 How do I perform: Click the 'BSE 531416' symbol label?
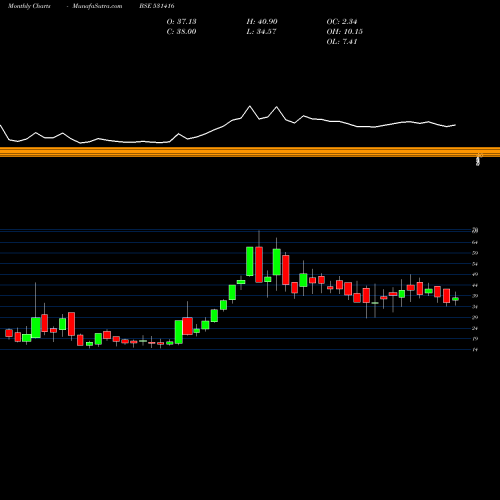[157, 6]
